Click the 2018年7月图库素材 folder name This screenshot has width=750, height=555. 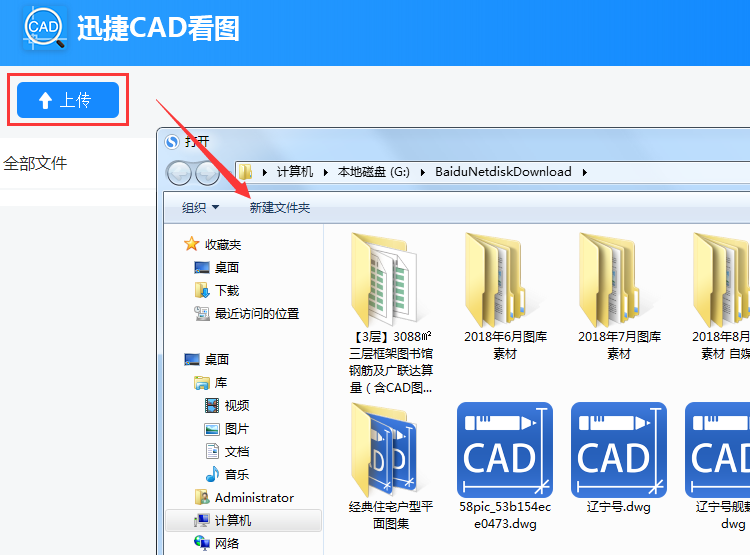click(619, 345)
